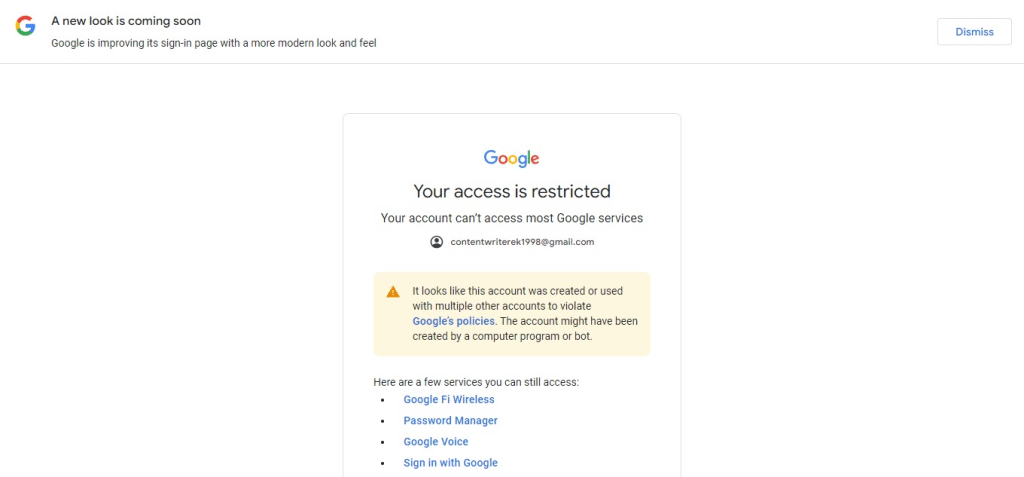Dismiss the new look notification

point(974,31)
